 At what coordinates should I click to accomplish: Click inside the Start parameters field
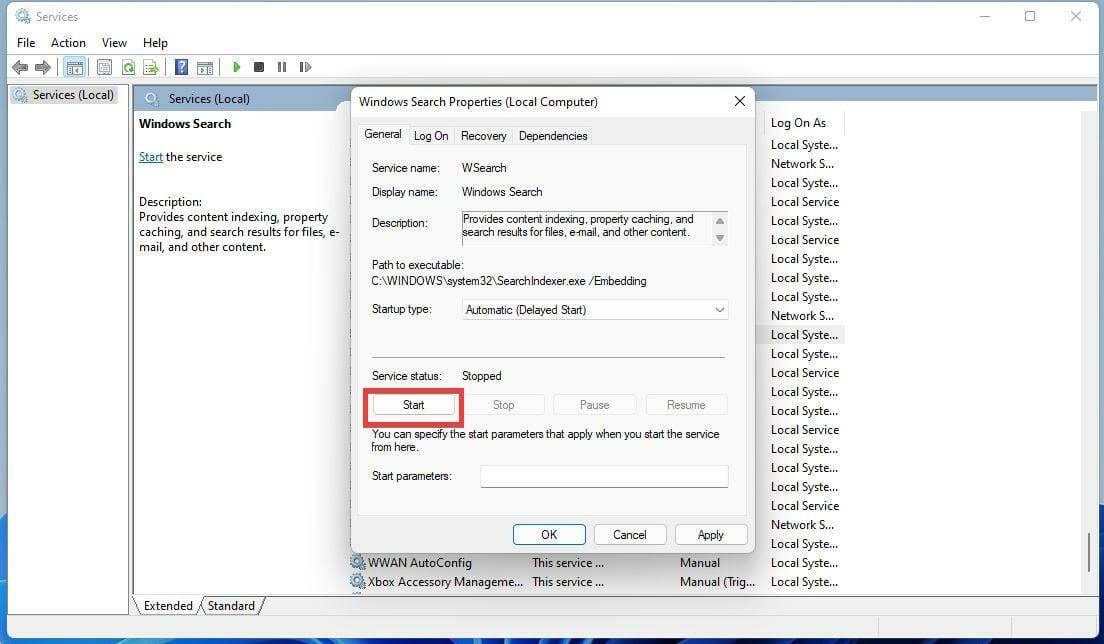[x=603, y=476]
